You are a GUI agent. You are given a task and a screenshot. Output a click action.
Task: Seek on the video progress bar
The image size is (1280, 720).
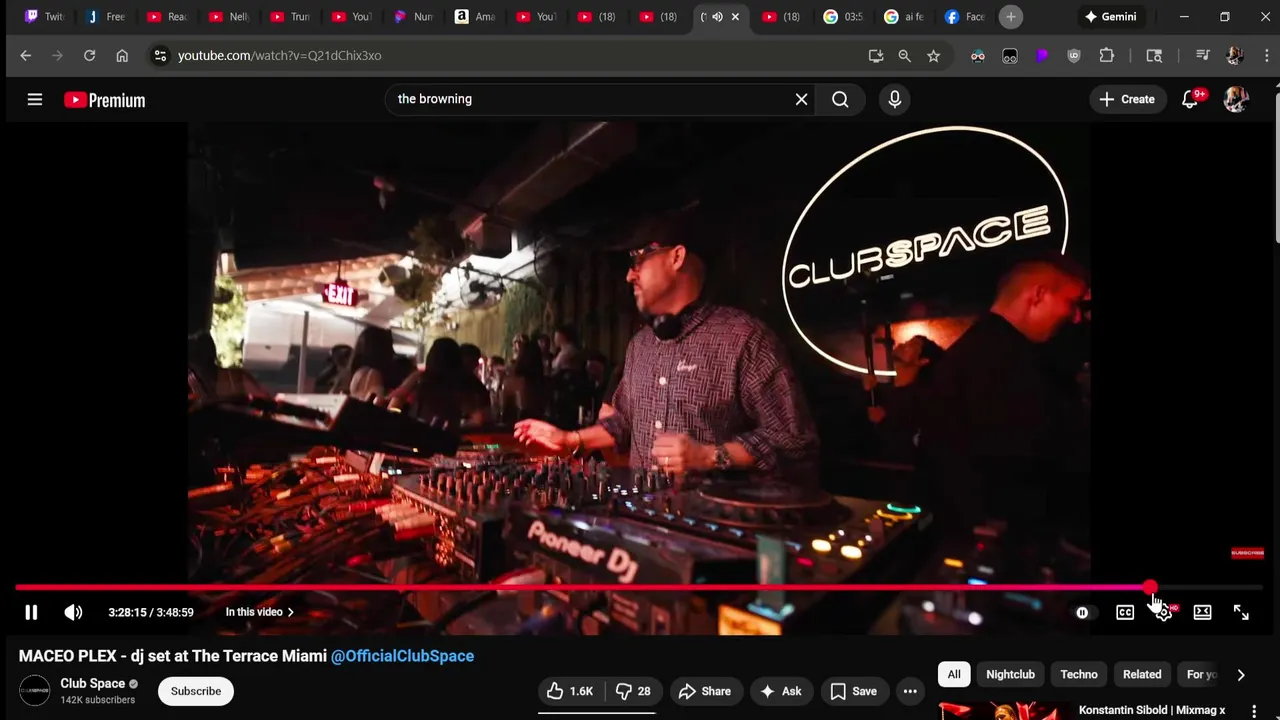click(x=640, y=588)
